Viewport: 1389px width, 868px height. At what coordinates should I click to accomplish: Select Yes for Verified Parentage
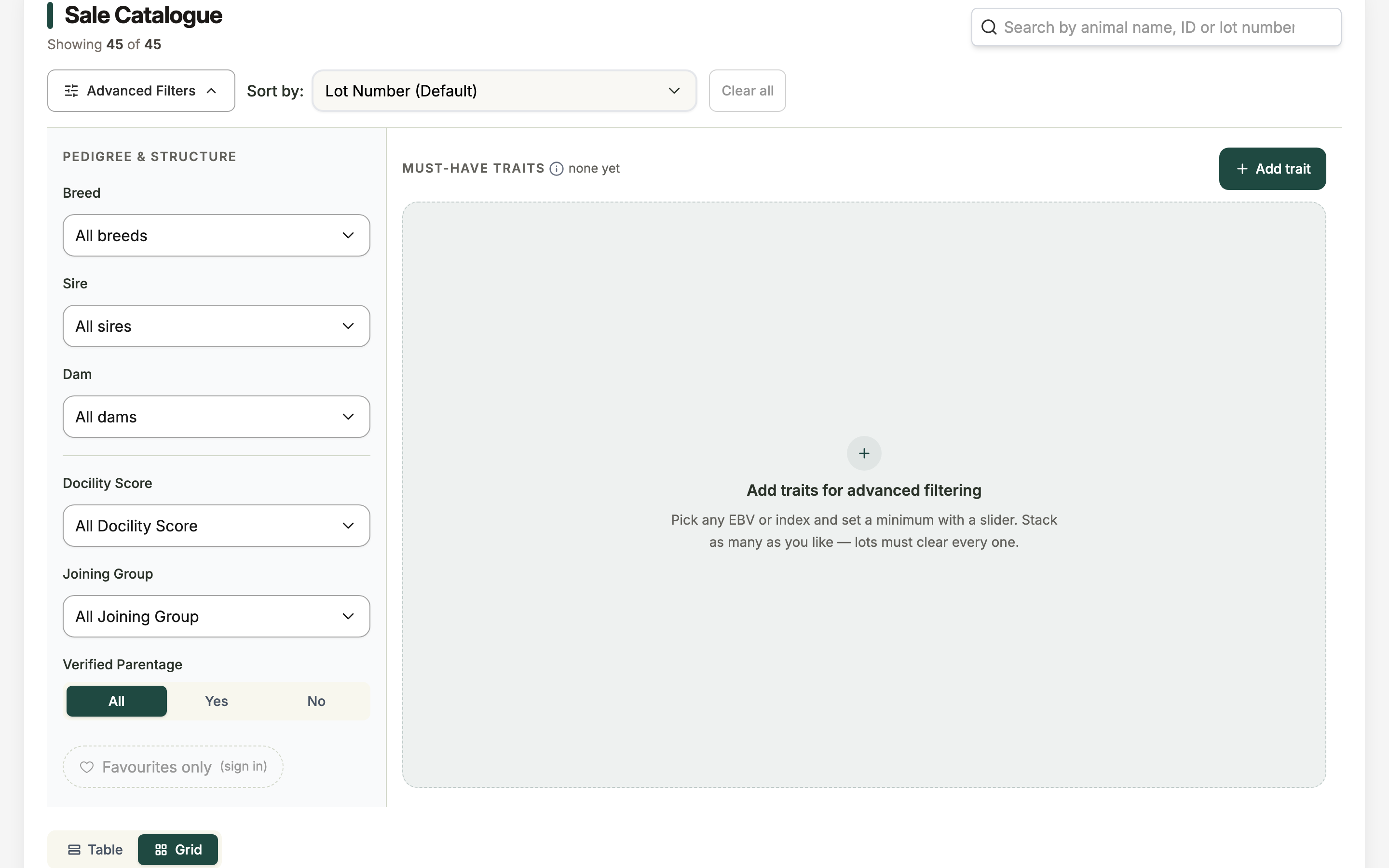click(x=217, y=701)
